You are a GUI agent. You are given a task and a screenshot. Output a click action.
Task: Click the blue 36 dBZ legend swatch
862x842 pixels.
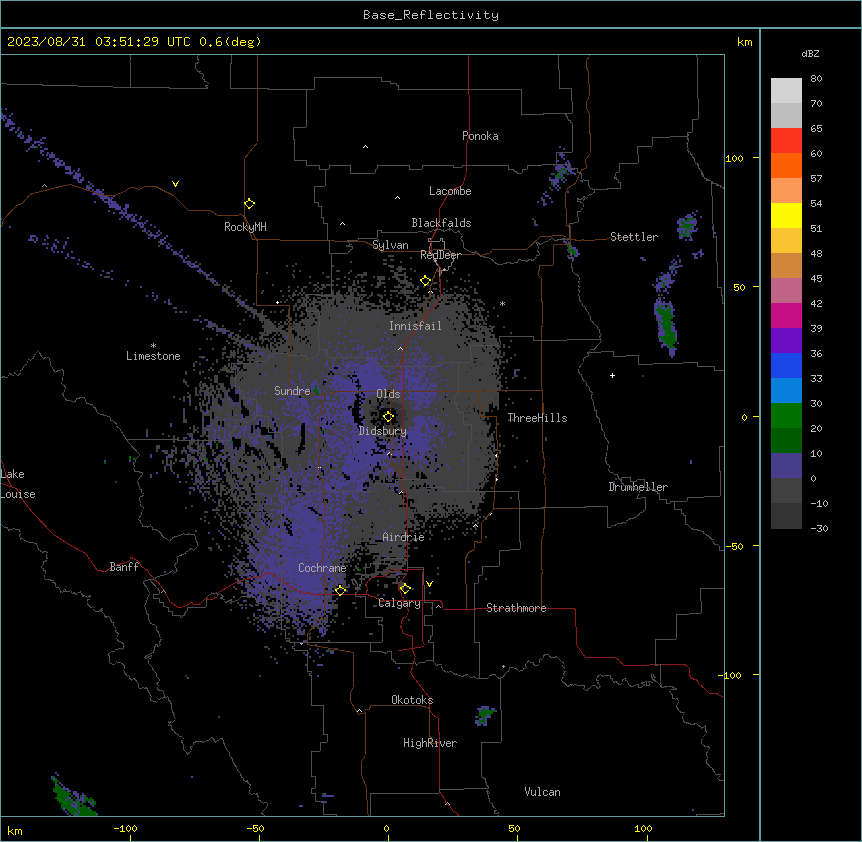coord(786,365)
